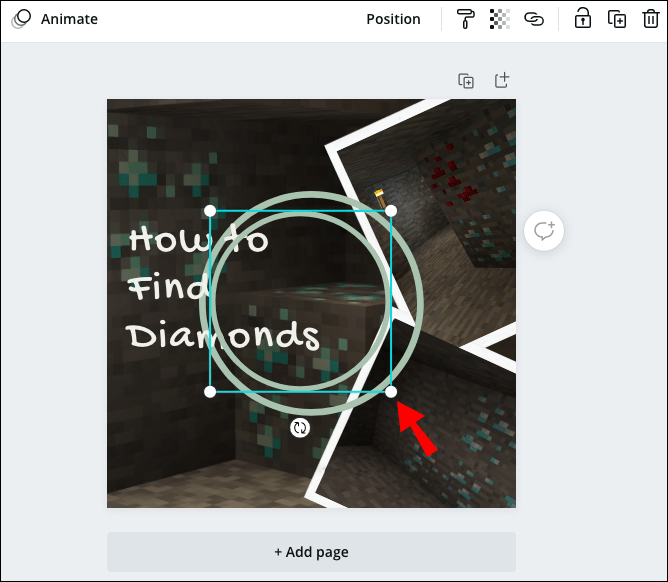Open the transparency checkerboard icon
The height and width of the screenshot is (582, 668).
(499, 19)
